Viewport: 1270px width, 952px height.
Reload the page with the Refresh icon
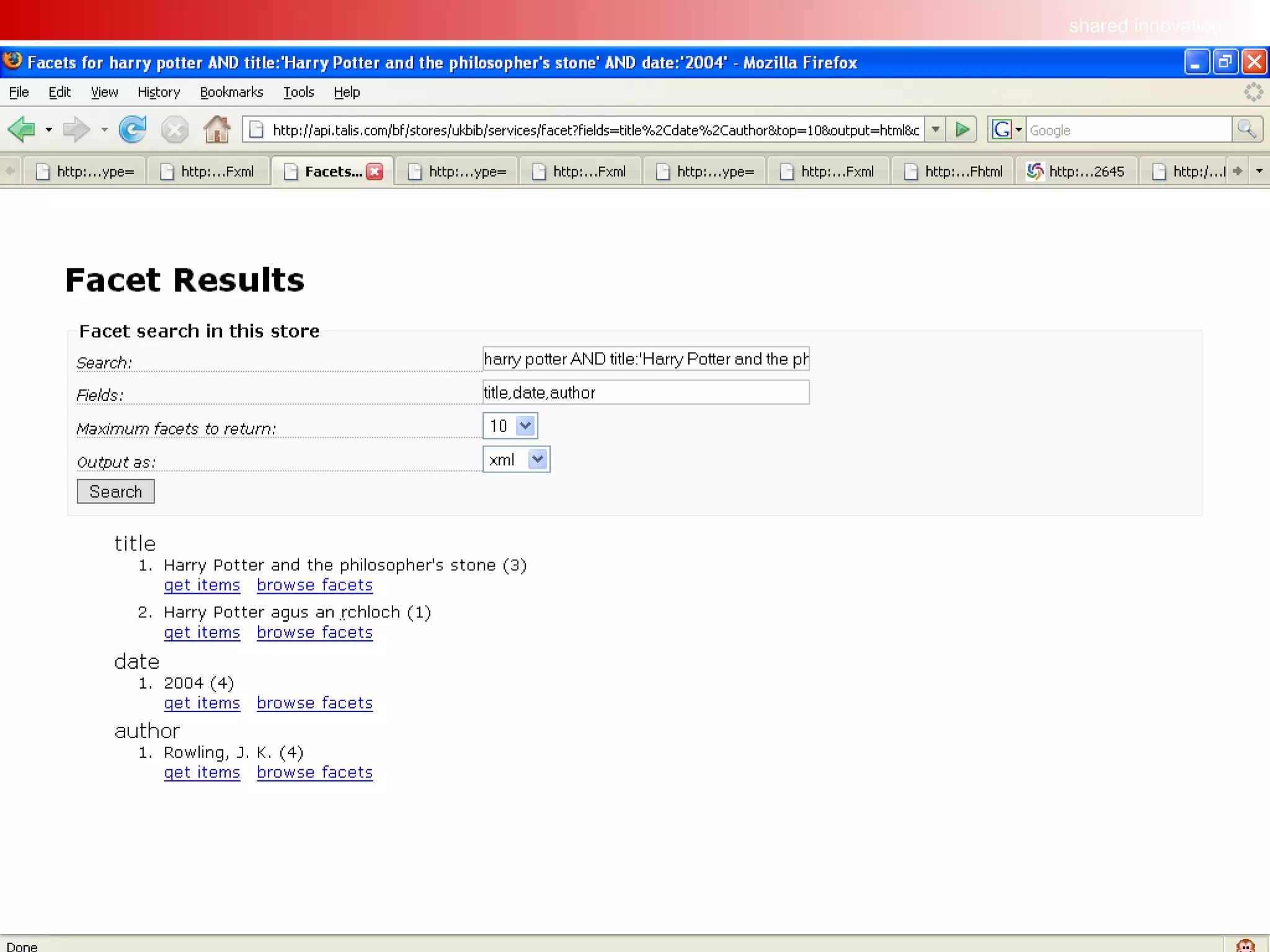132,130
